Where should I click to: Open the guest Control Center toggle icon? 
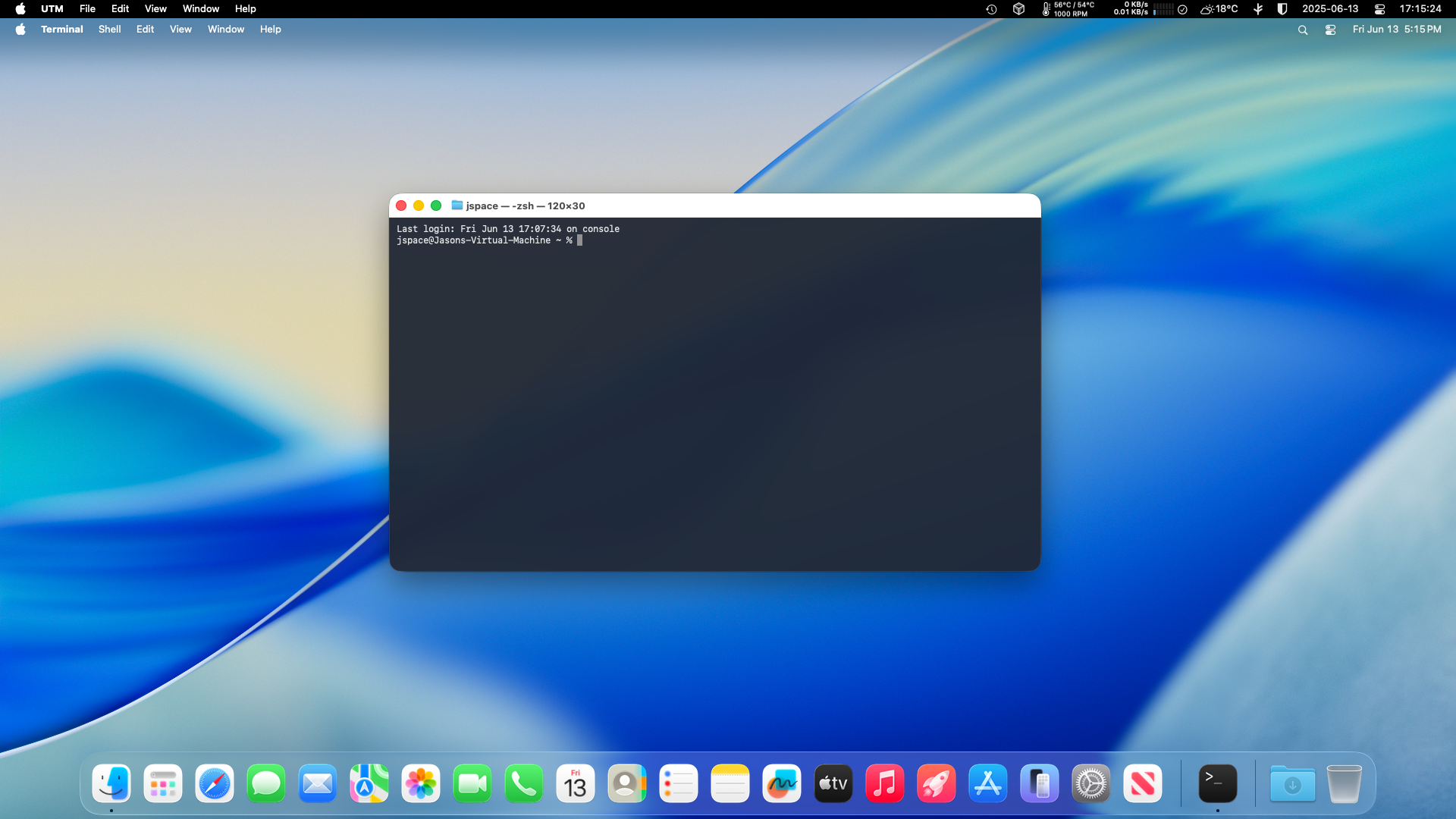point(1330,30)
